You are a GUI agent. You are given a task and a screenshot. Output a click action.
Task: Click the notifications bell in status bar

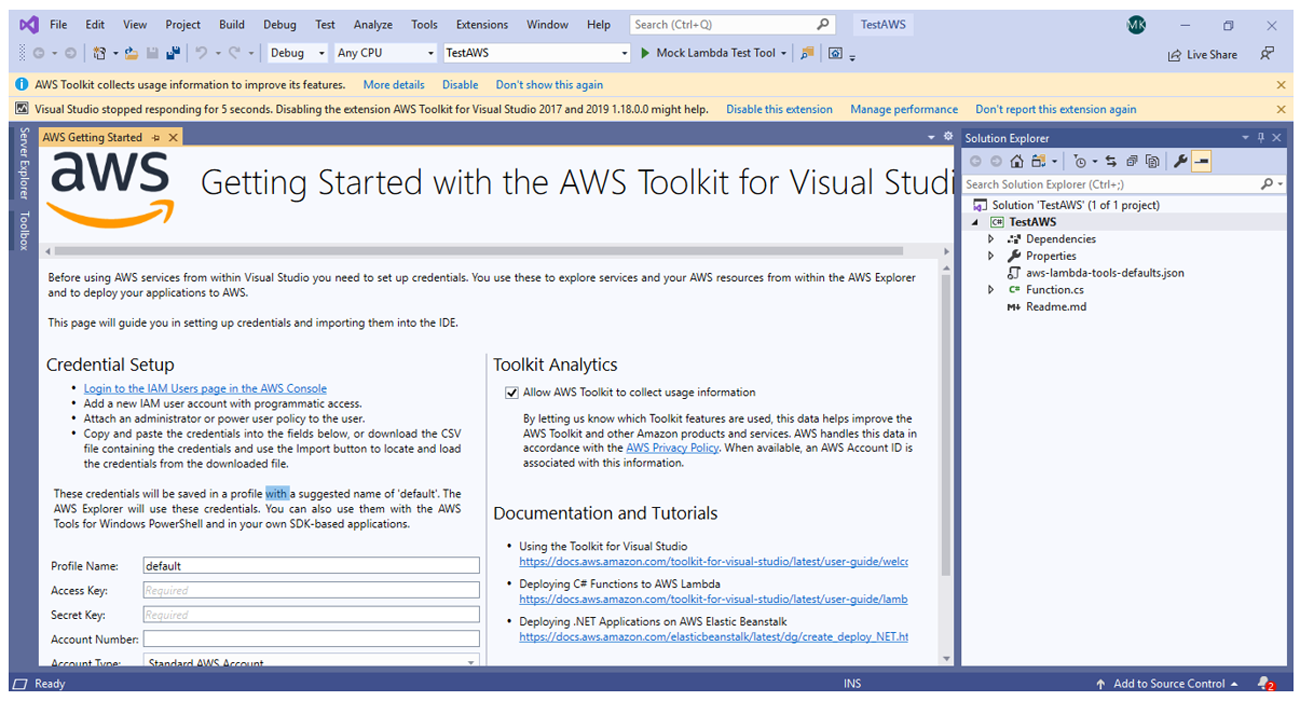tap(1265, 684)
